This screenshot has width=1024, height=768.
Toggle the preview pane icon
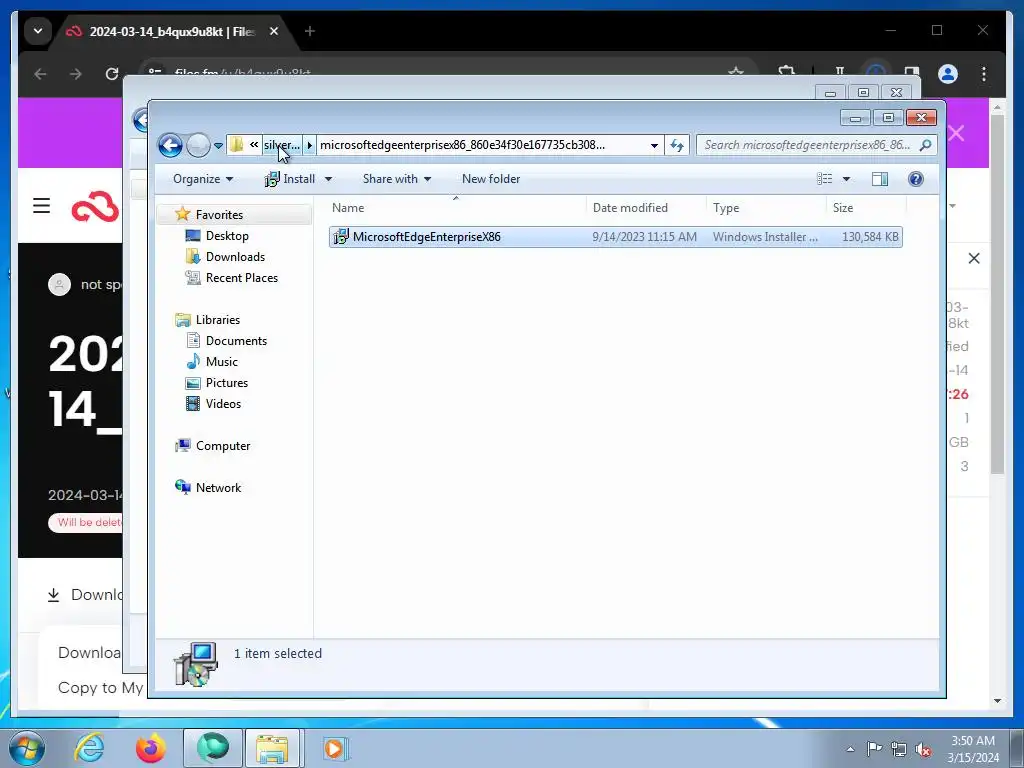point(880,179)
